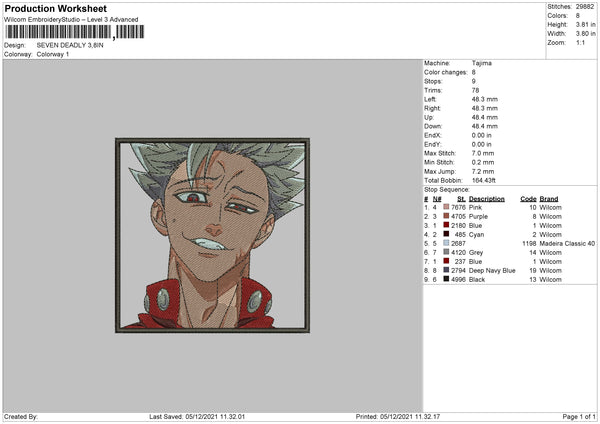Click the 'Cyan' description text
This screenshot has height=424, width=600.
click(x=476, y=234)
